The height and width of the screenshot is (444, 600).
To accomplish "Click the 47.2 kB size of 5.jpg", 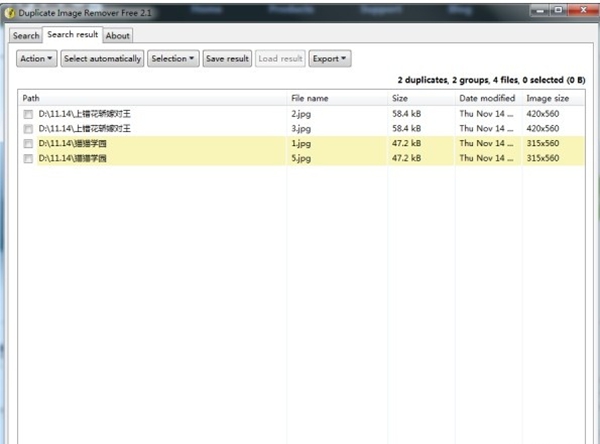I will [x=406, y=158].
